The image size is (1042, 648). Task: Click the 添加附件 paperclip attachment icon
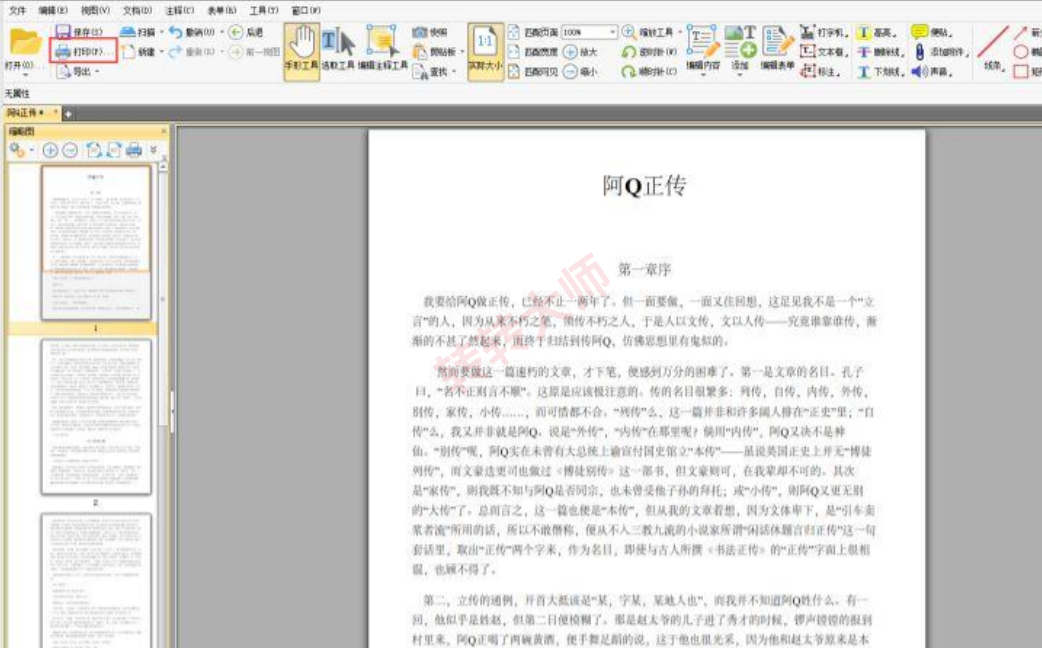point(919,51)
